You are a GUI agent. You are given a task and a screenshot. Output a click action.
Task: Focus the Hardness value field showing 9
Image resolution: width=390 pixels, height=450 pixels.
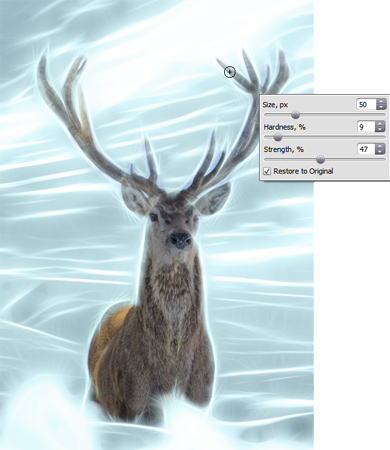[x=366, y=127]
